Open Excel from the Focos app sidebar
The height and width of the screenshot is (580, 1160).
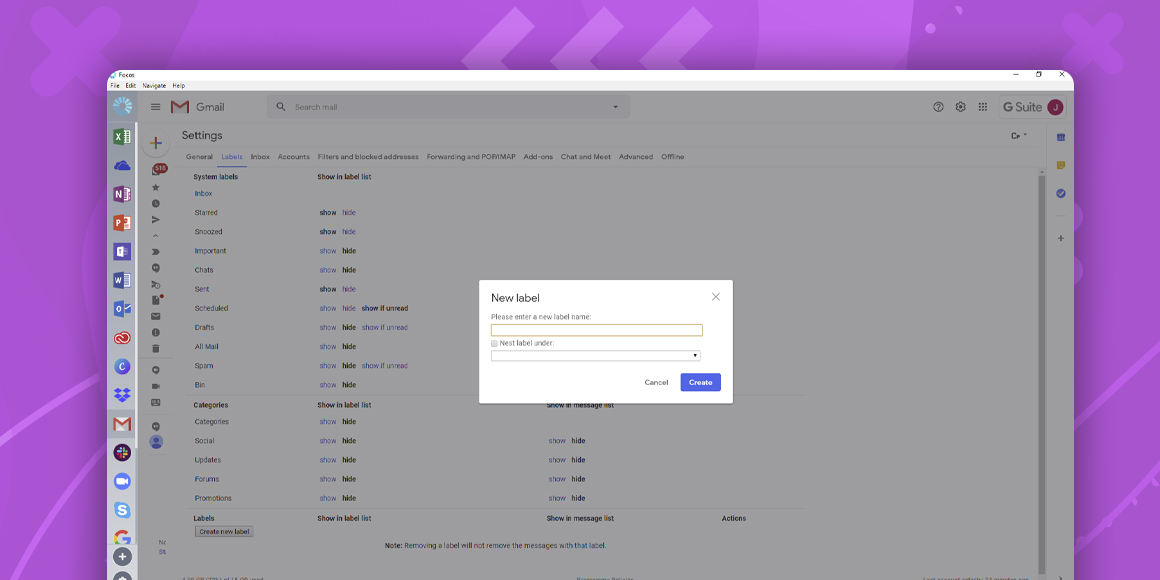122,137
